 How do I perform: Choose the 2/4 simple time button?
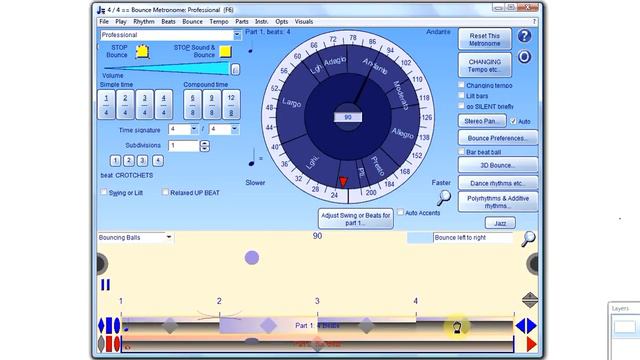pyautogui.click(x=125, y=104)
